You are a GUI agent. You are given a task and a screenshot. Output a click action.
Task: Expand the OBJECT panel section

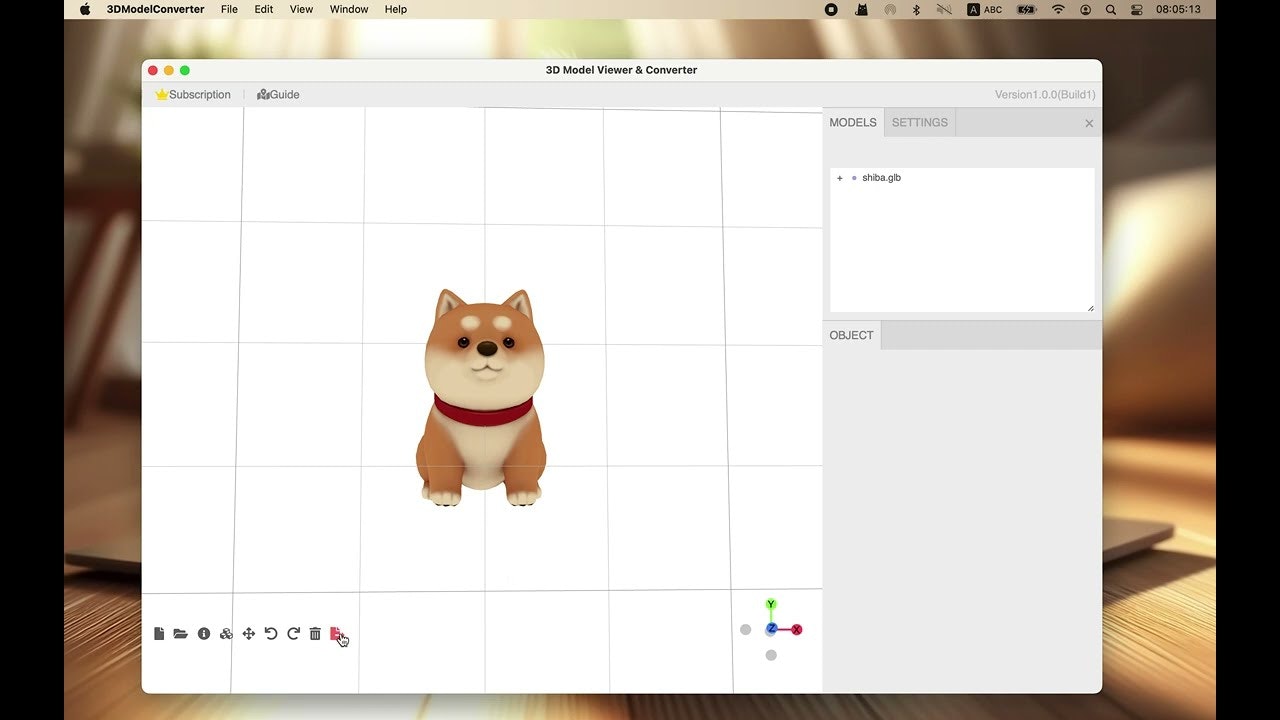click(851, 335)
